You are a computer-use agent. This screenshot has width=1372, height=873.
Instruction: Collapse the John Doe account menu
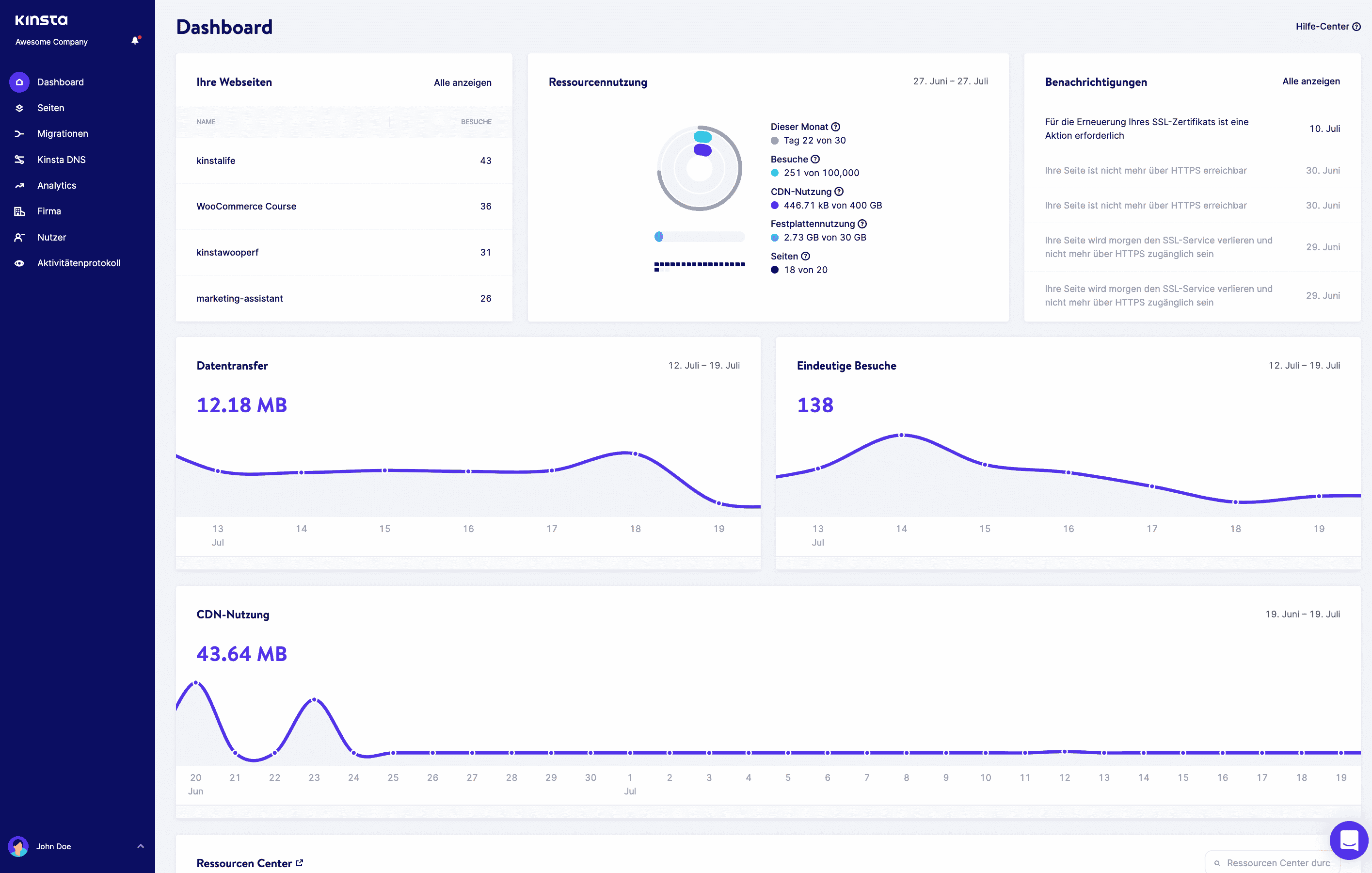(141, 847)
